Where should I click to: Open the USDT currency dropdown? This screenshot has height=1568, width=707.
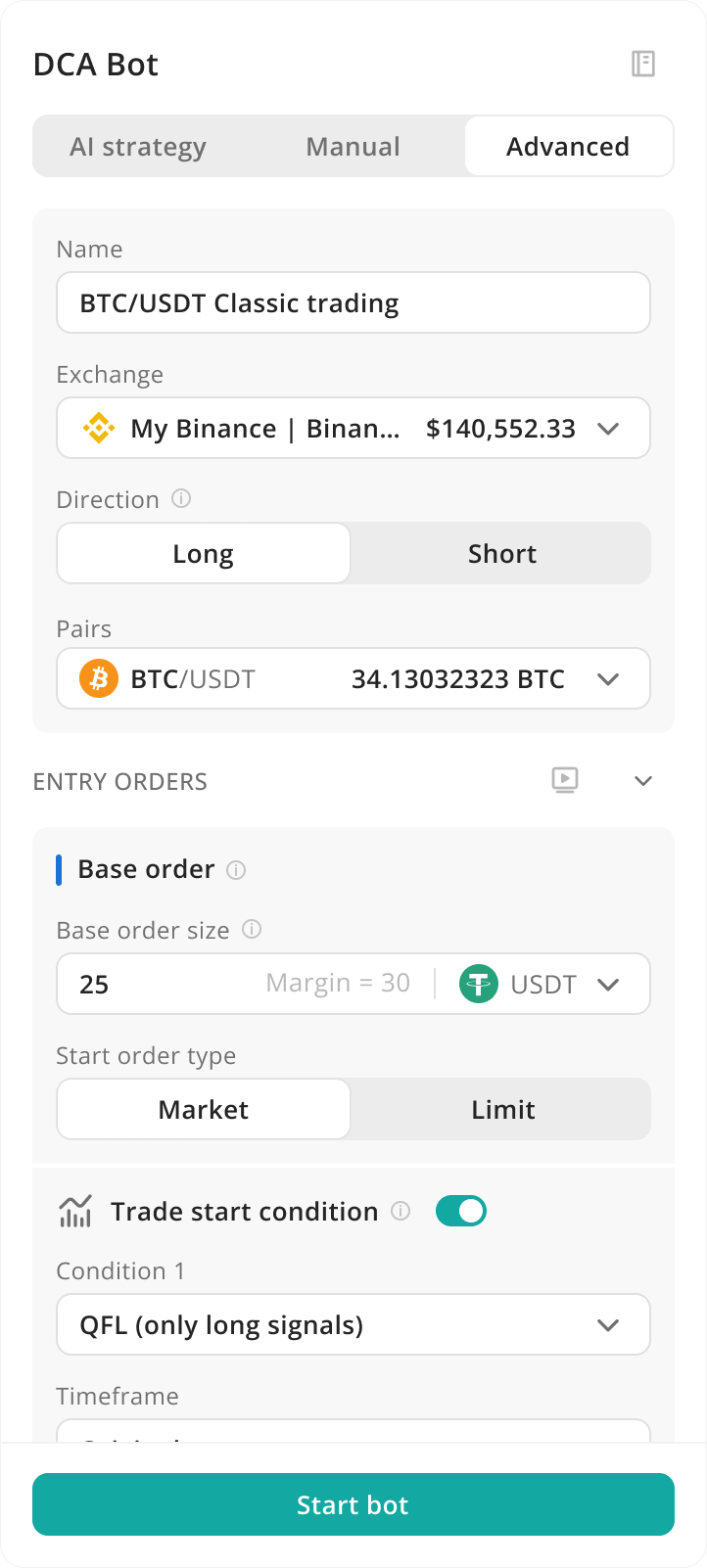pyautogui.click(x=541, y=984)
